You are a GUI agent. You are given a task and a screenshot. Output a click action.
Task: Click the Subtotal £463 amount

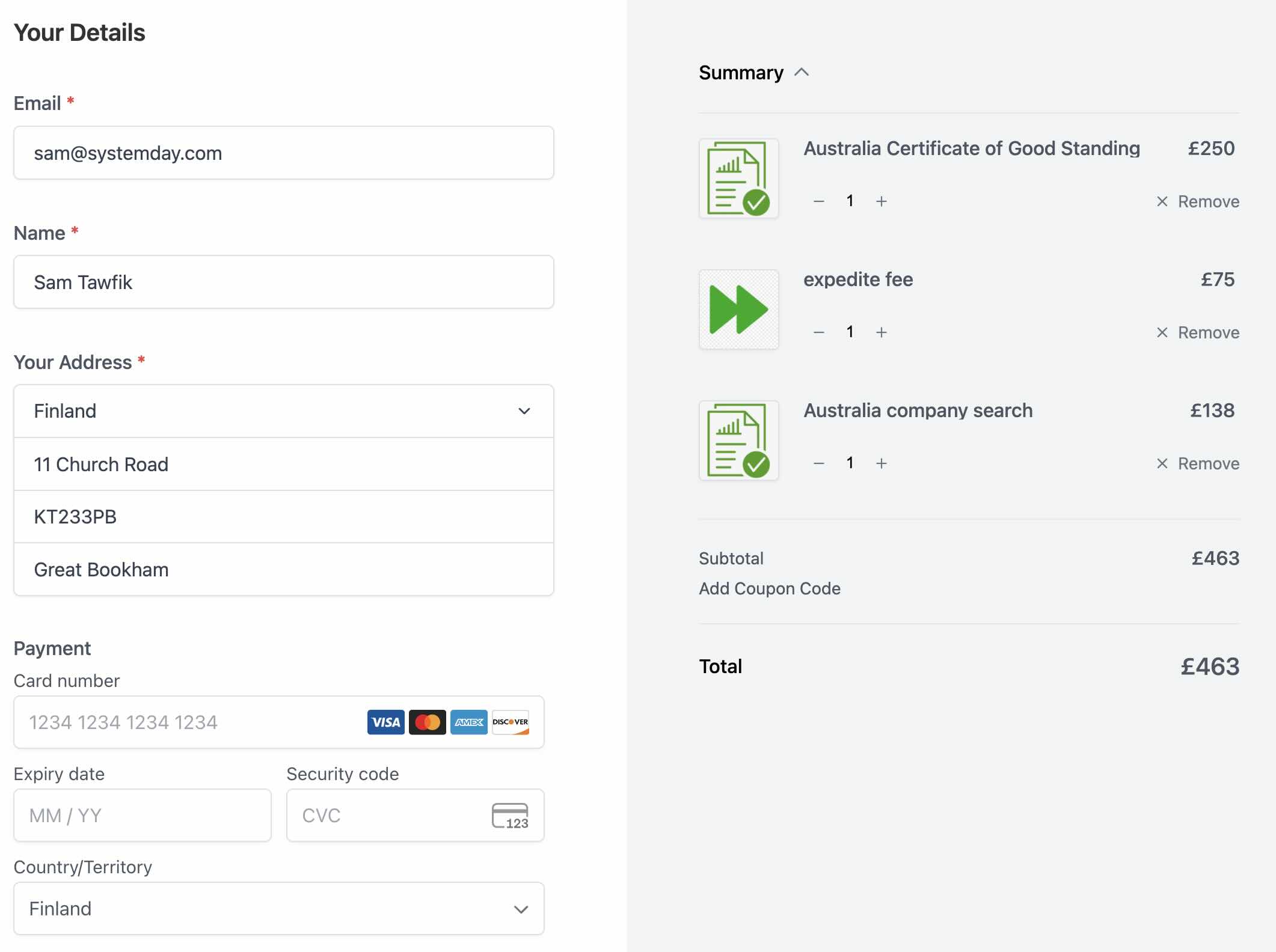click(1215, 558)
